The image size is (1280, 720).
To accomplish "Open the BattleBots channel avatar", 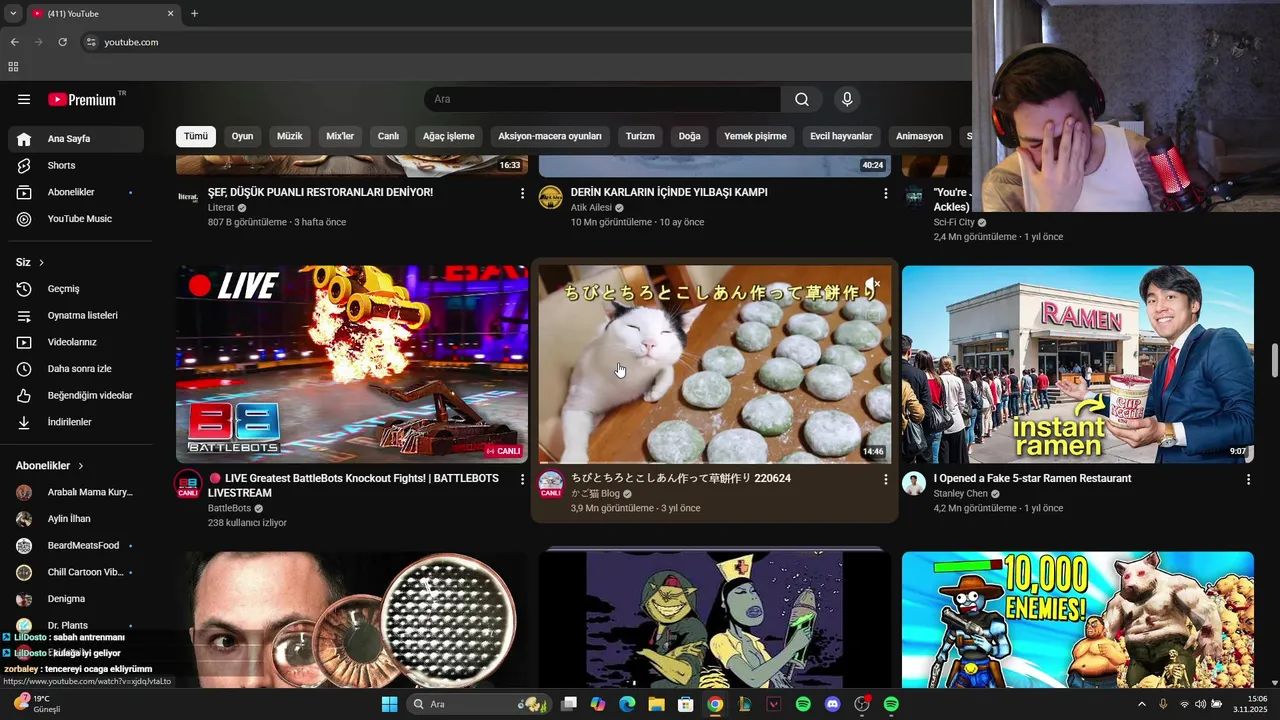I will pyautogui.click(x=188, y=484).
